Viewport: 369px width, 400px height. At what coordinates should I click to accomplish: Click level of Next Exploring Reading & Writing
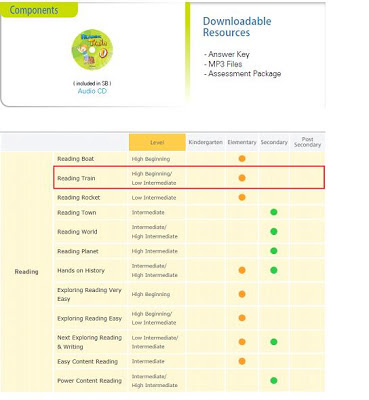point(155,342)
